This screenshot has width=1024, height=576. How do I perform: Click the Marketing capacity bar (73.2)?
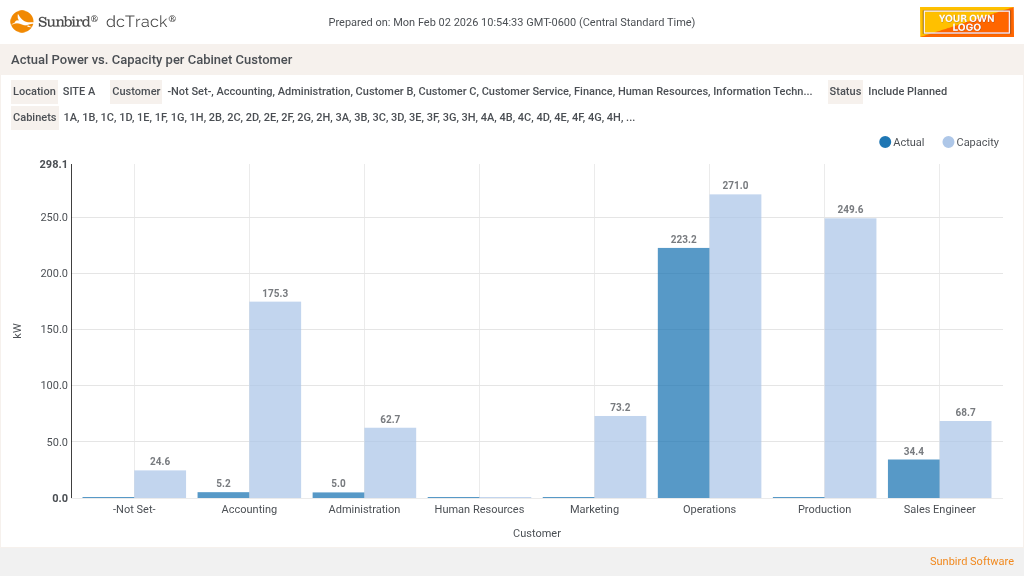coord(620,456)
